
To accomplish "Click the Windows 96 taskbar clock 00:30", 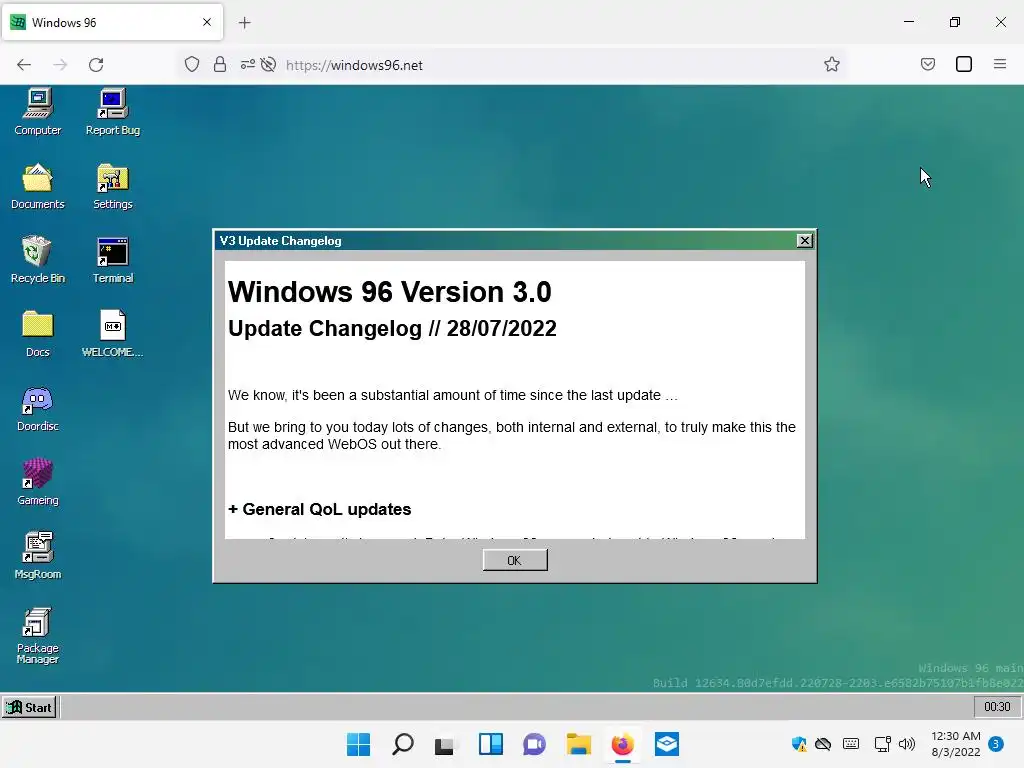I will coord(997,707).
